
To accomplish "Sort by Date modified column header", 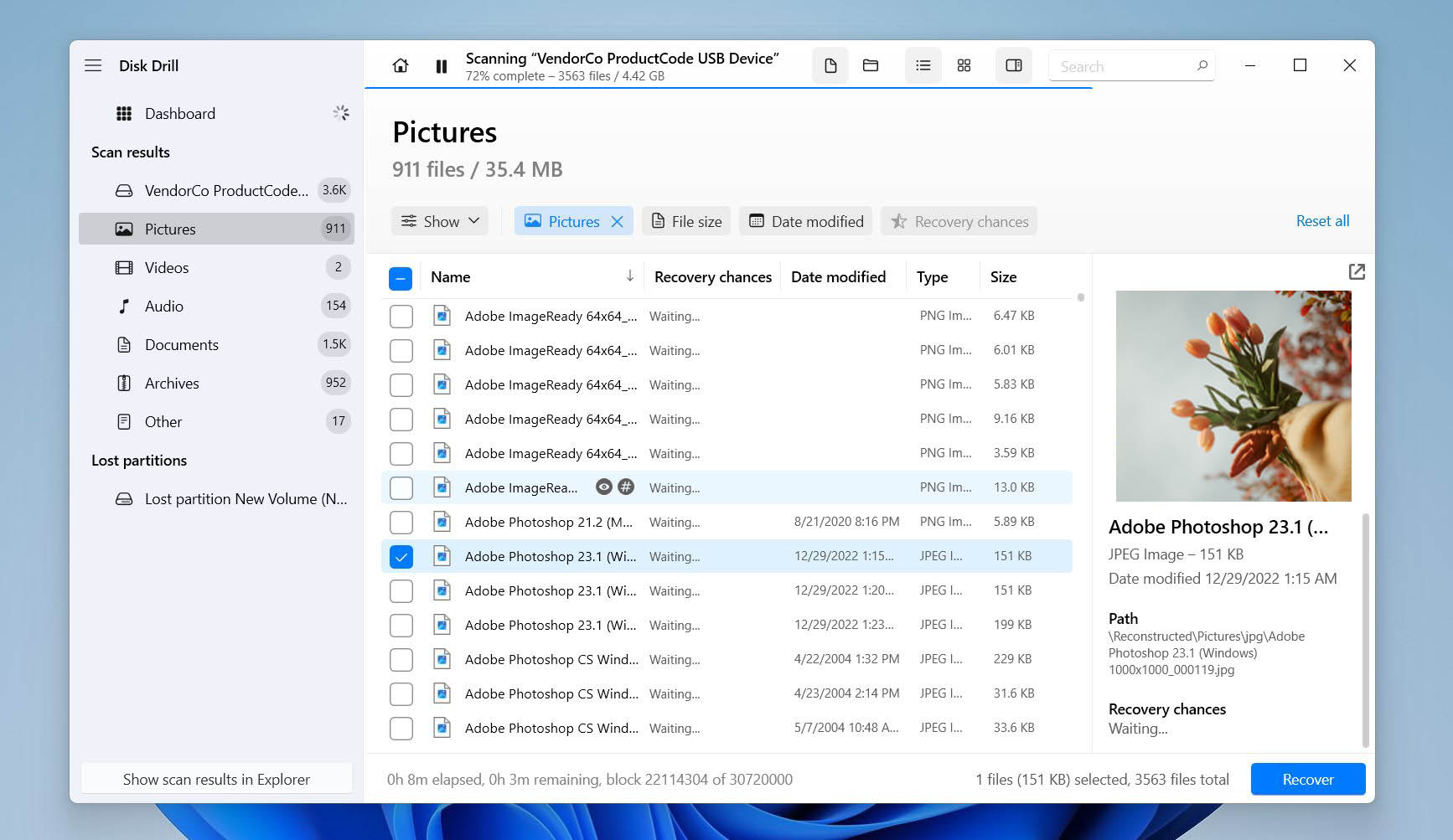I will [x=838, y=276].
